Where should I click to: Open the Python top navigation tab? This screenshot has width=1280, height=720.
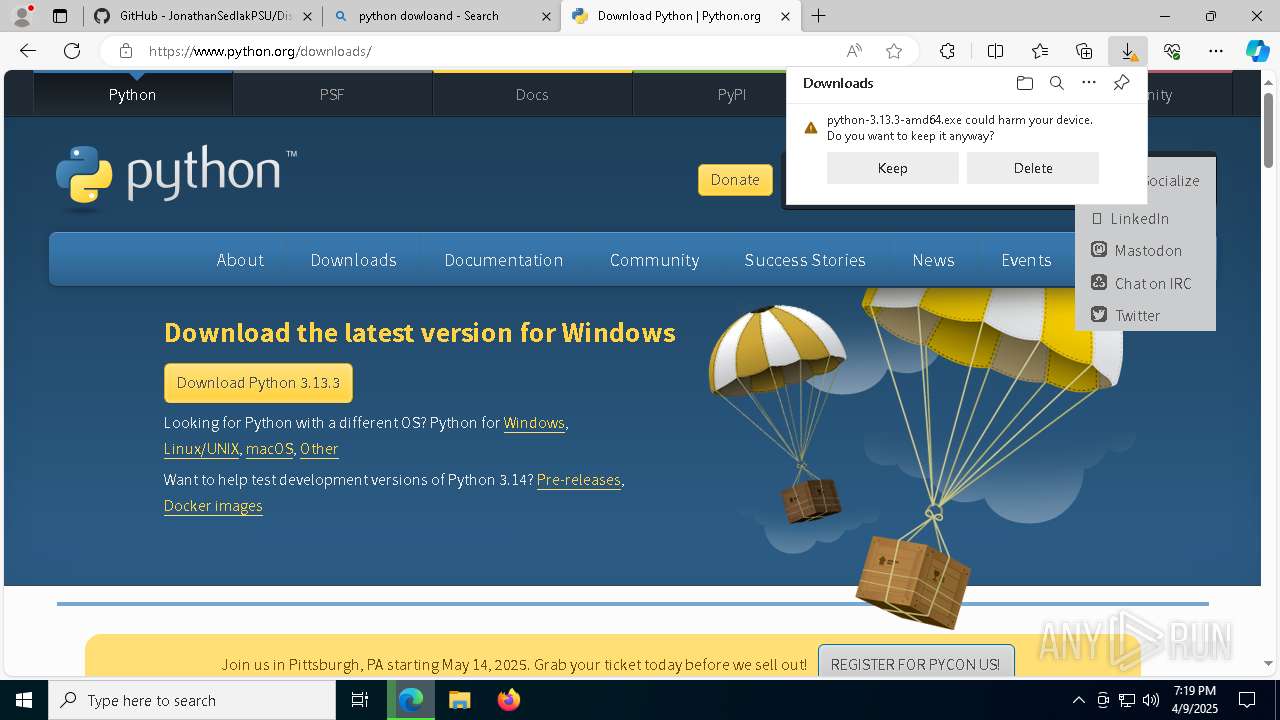coord(133,94)
